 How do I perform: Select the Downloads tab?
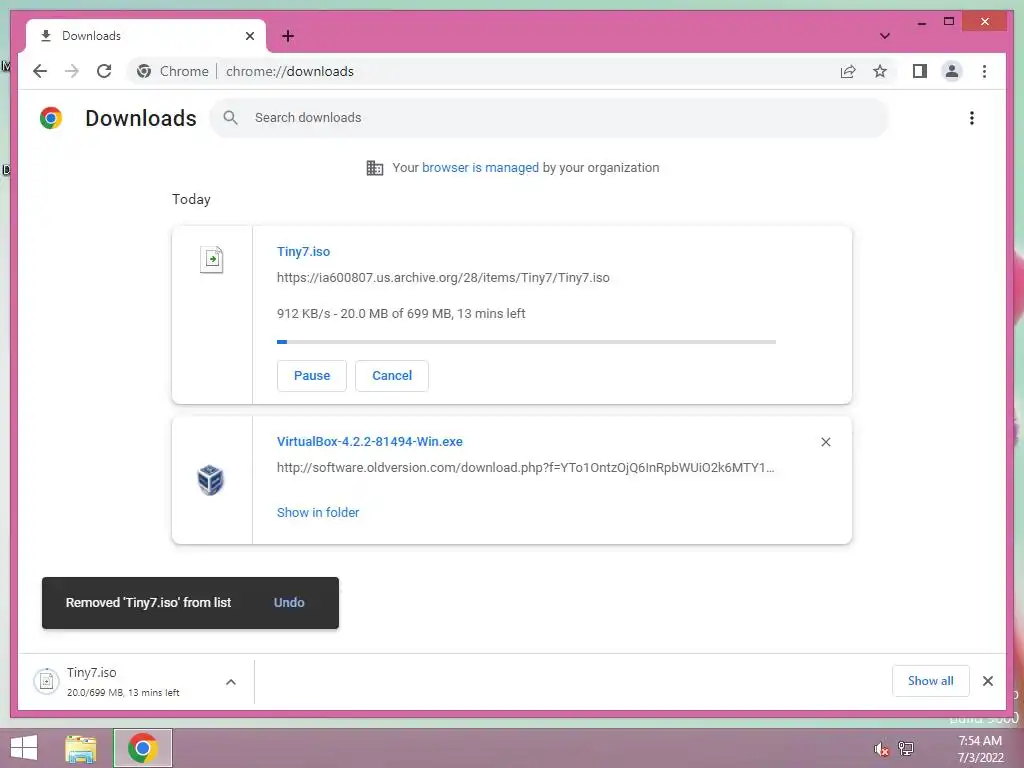[x=146, y=36]
